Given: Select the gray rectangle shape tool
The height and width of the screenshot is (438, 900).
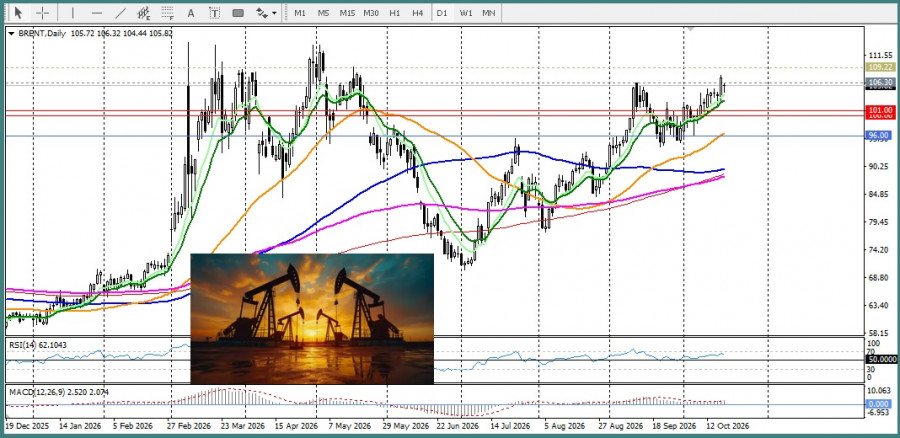Looking at the screenshot, I should [238, 13].
